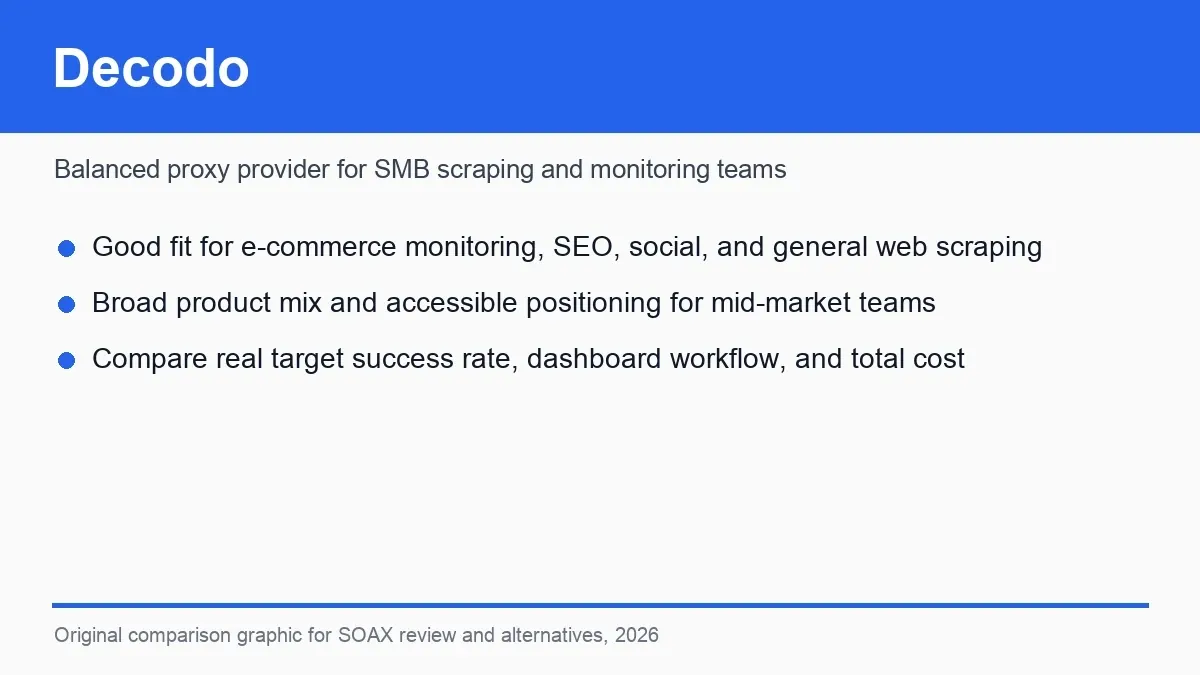
Task: Click the third blue bullet dot
Action: tap(66, 360)
